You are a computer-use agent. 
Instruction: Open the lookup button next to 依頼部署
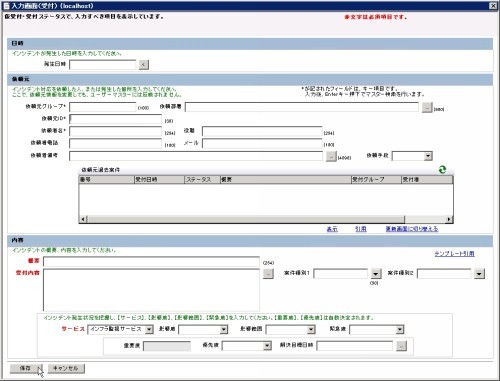coord(427,107)
